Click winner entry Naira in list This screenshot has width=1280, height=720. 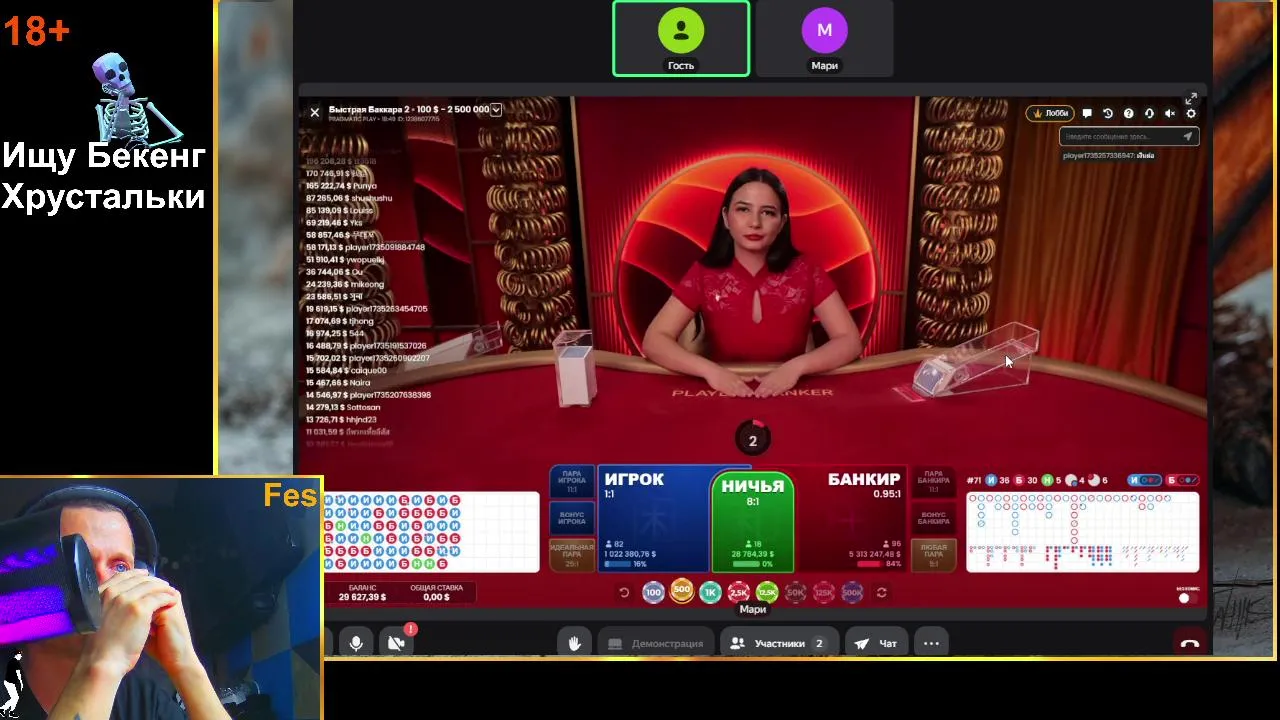click(x=338, y=382)
